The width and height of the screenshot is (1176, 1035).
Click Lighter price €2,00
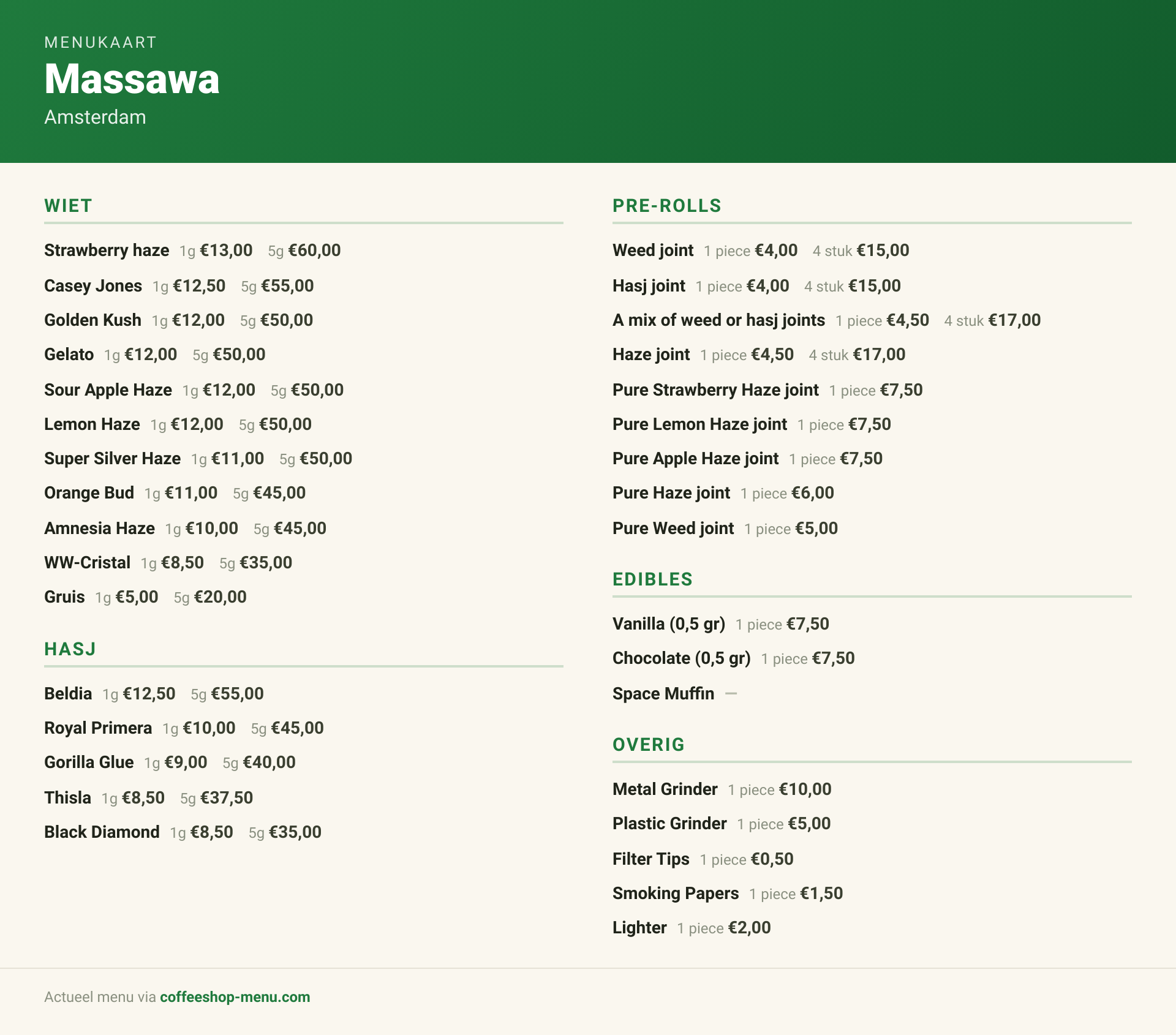[x=749, y=928]
